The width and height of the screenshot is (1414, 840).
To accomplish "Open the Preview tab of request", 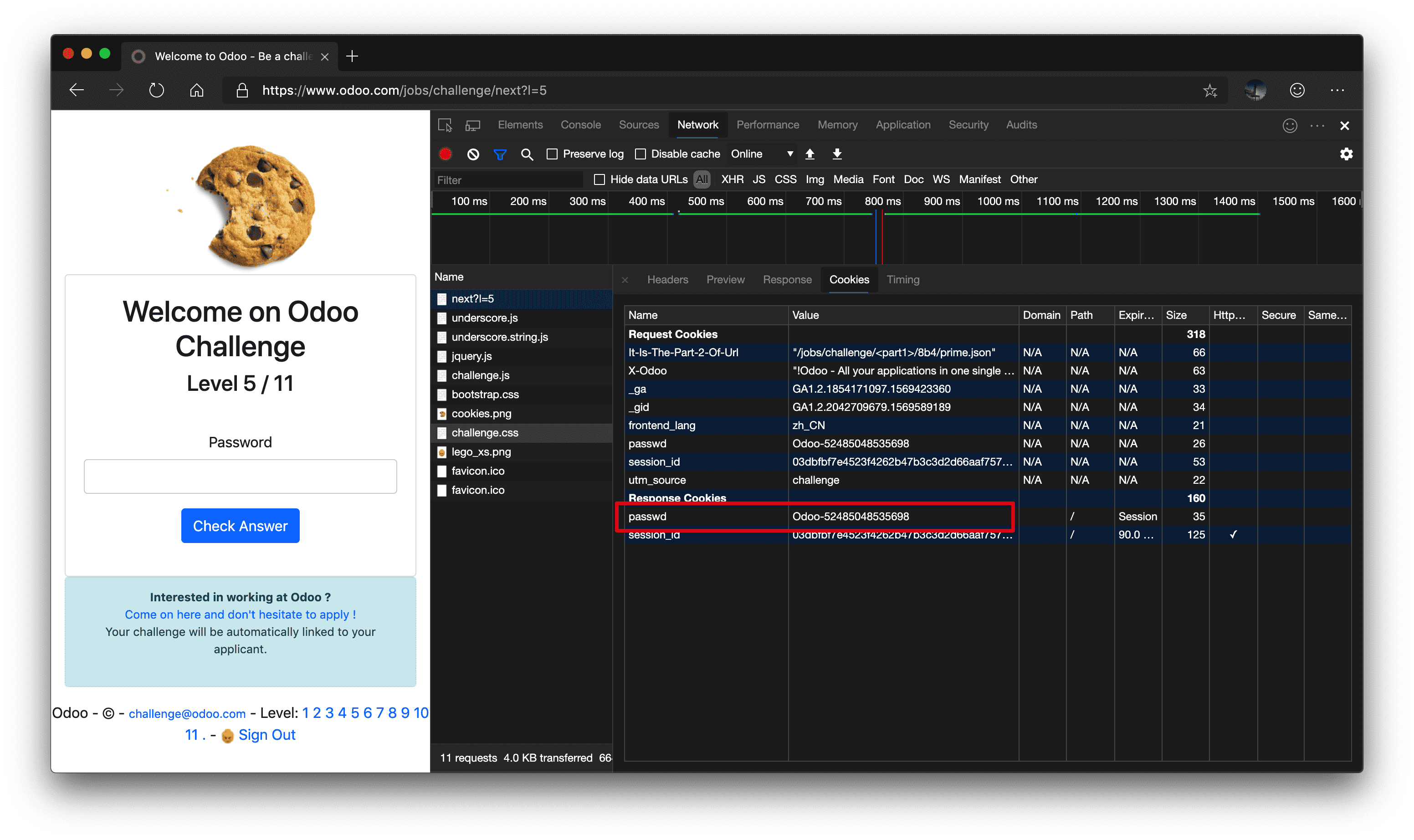I will pyautogui.click(x=725, y=280).
